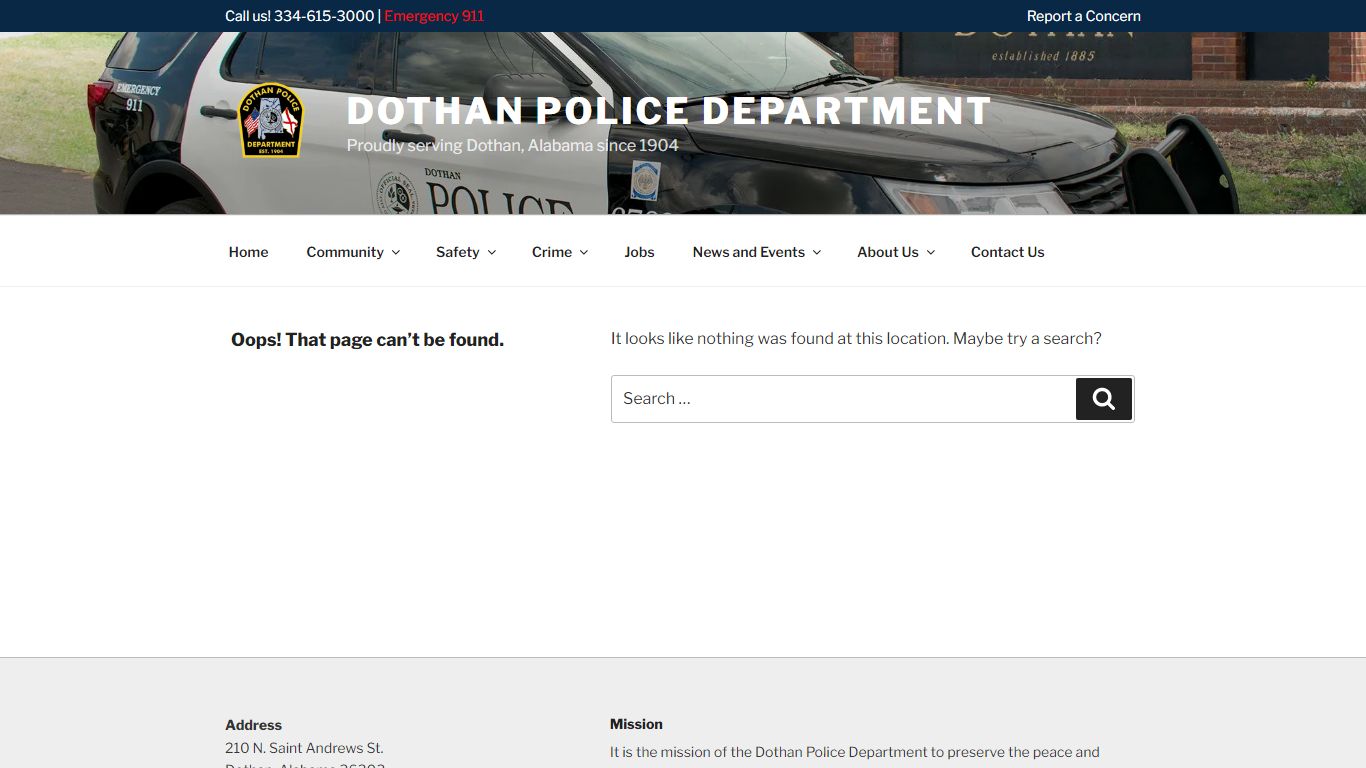1366x768 pixels.
Task: Click the 'Oops! That page can't be found.' heading
Action: coord(367,340)
